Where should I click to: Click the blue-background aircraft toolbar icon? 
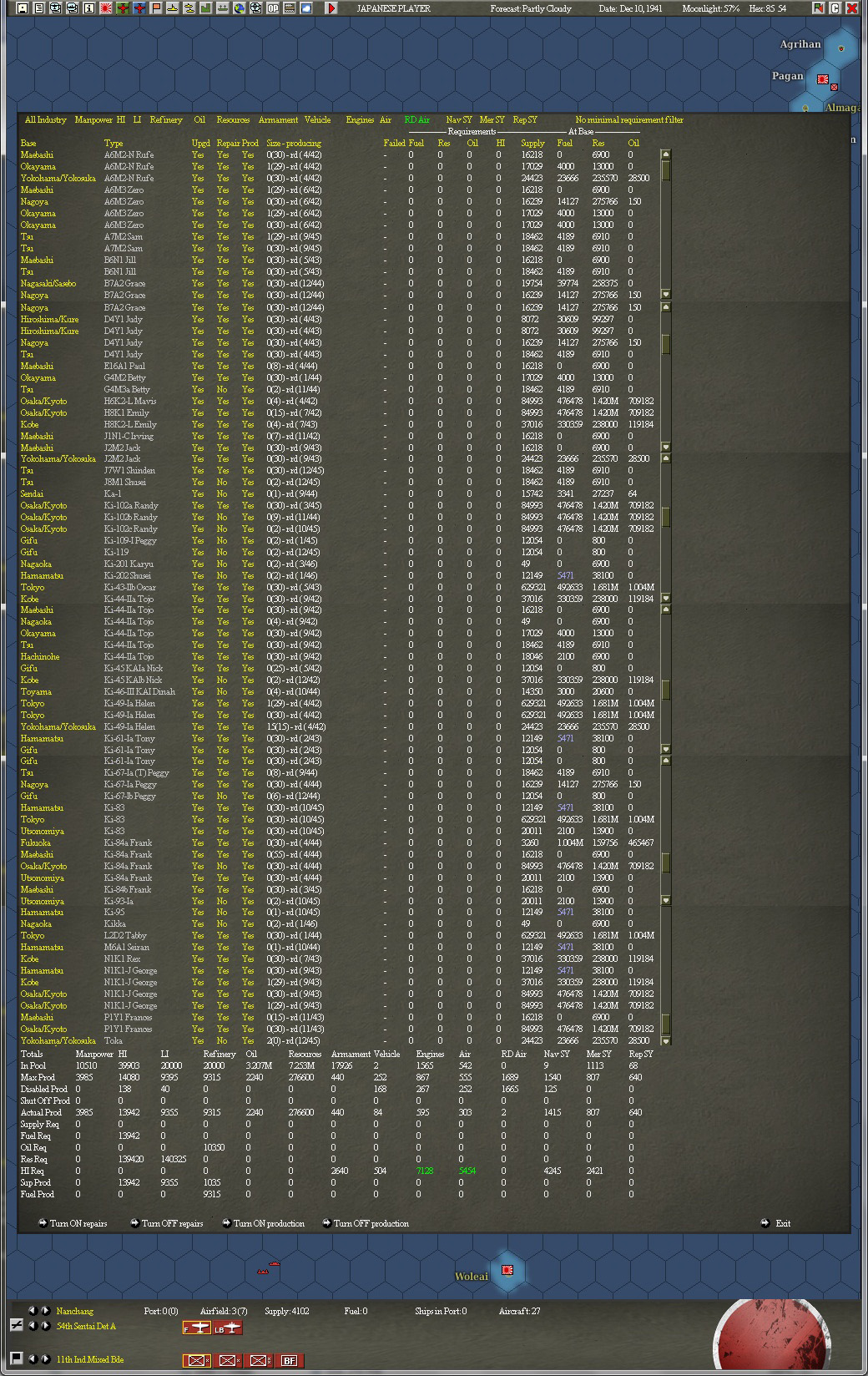click(139, 8)
